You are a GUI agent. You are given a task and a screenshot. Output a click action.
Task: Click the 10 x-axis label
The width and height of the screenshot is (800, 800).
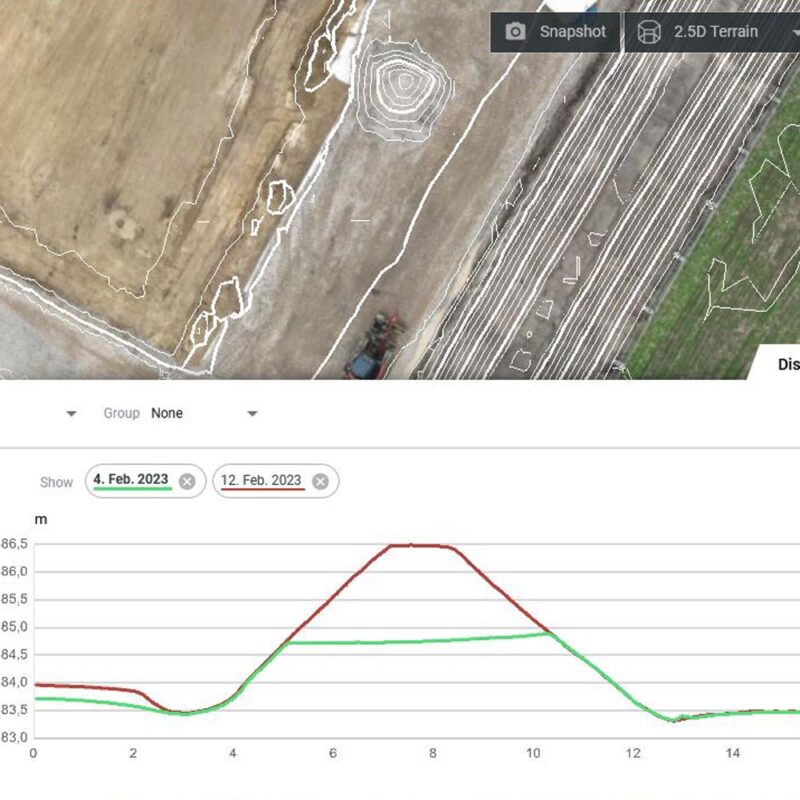pos(533,753)
